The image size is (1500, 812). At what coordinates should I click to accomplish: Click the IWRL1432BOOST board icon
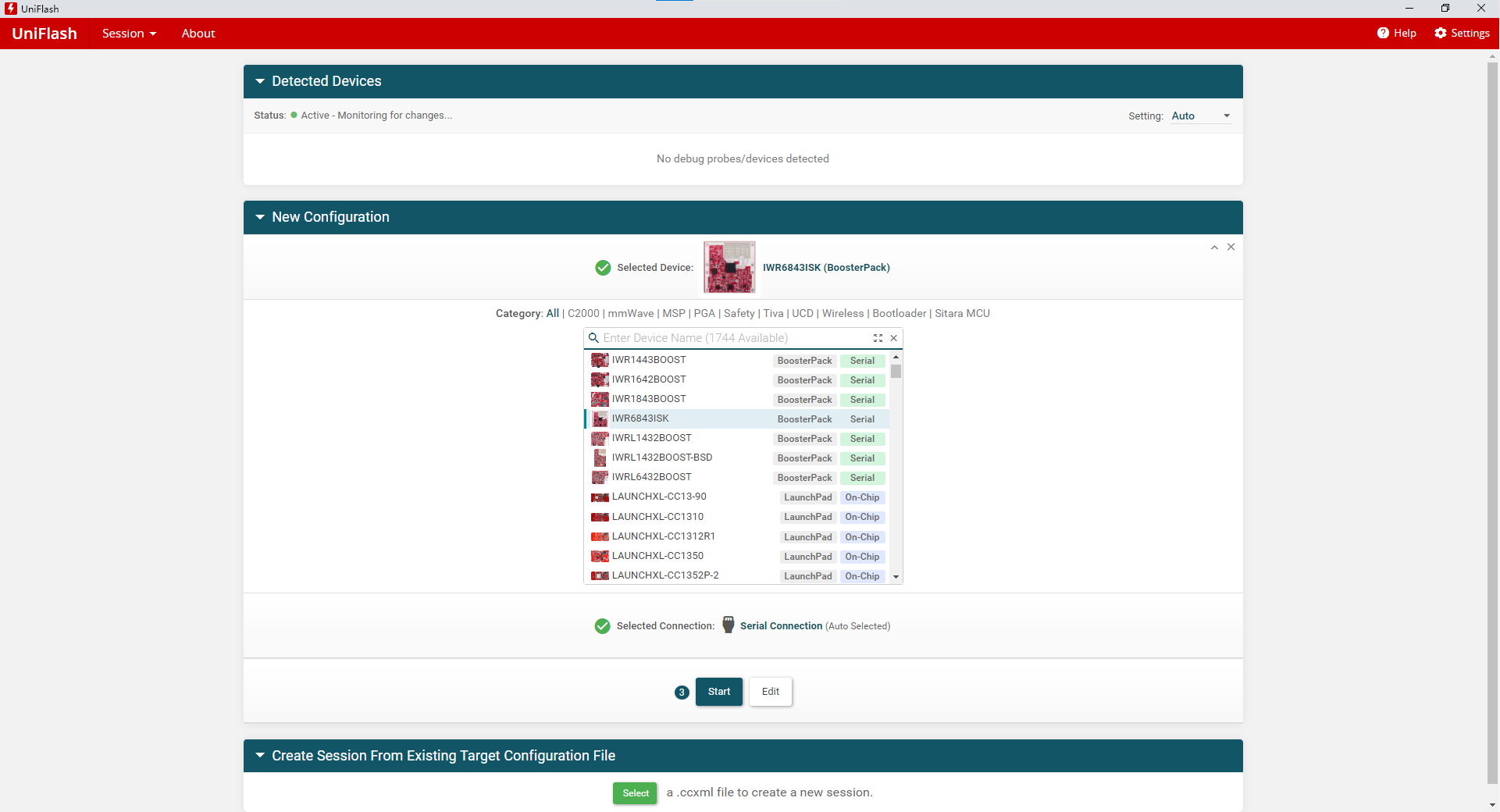coord(600,438)
